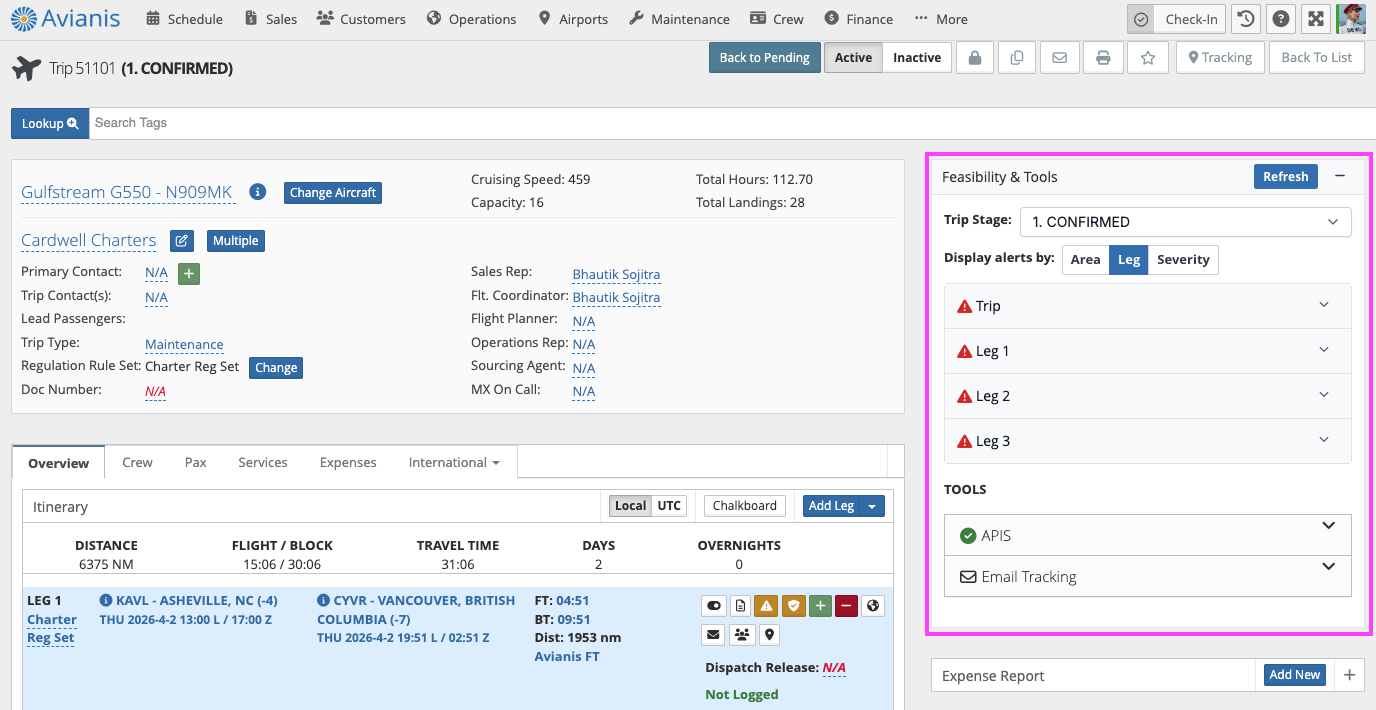The height and width of the screenshot is (710, 1376).
Task: Expand the APIS tool section
Action: [x=1147, y=536]
